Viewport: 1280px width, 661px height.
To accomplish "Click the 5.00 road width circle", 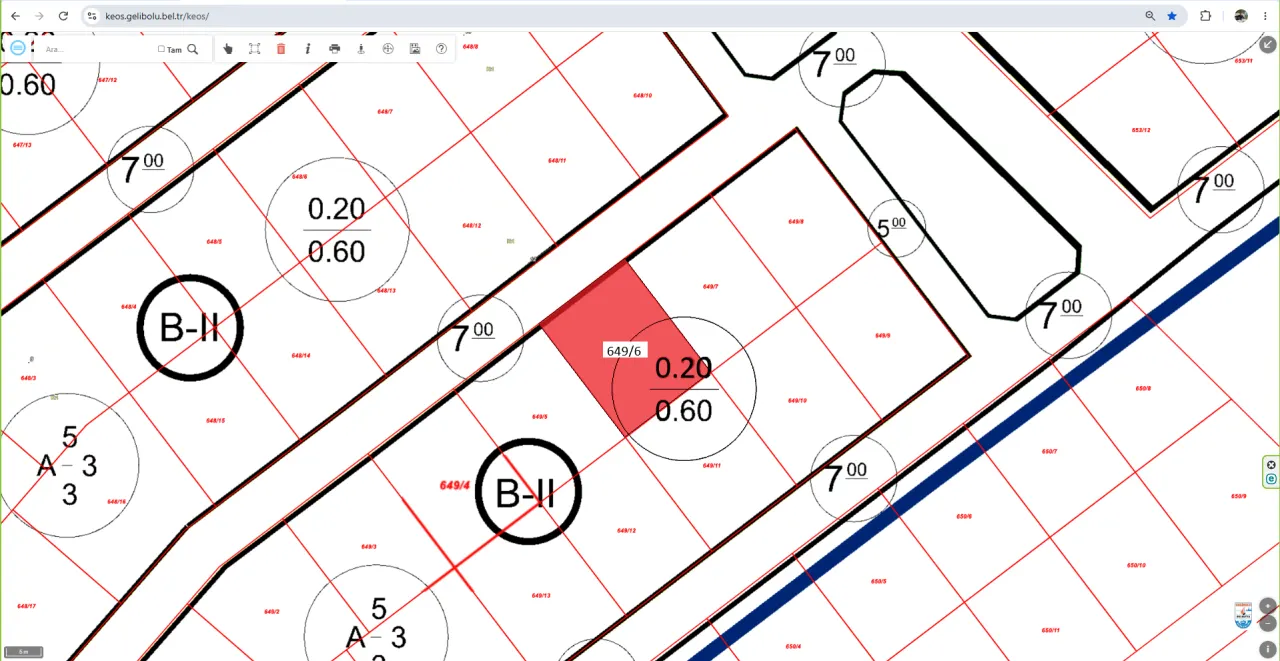I will [x=896, y=228].
